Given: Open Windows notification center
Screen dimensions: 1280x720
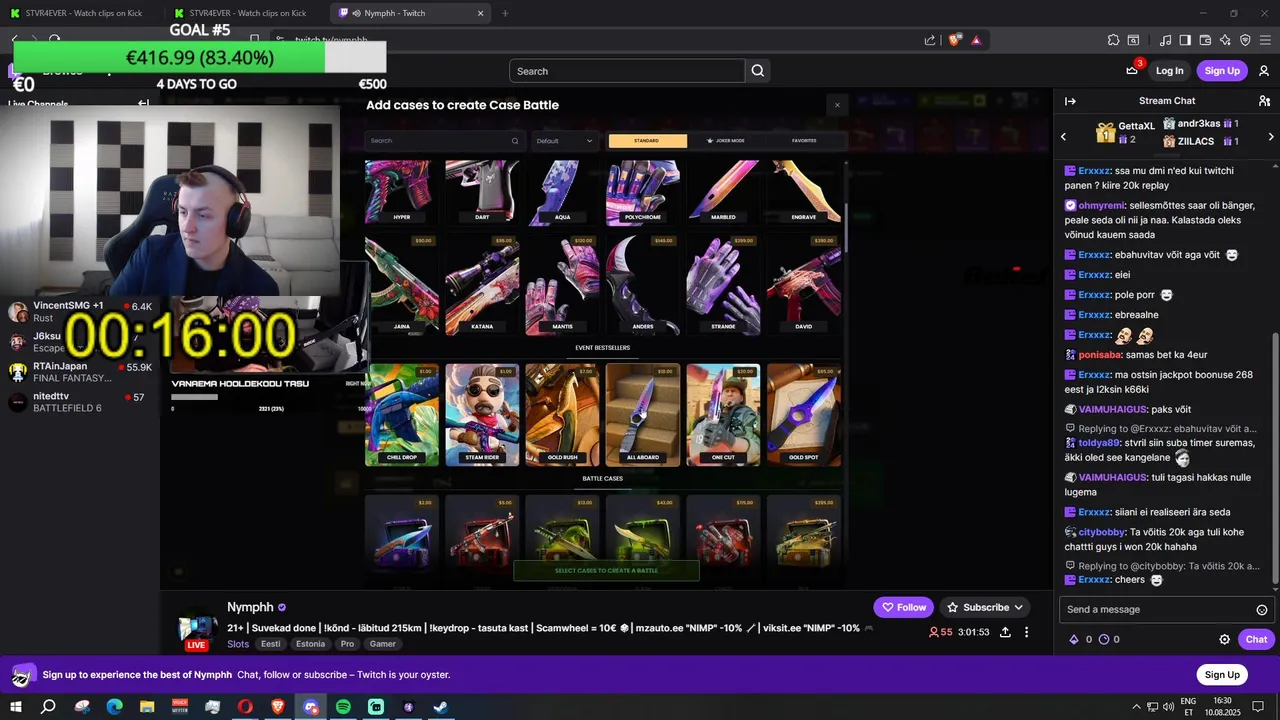Looking at the screenshot, I should coord(1258,707).
